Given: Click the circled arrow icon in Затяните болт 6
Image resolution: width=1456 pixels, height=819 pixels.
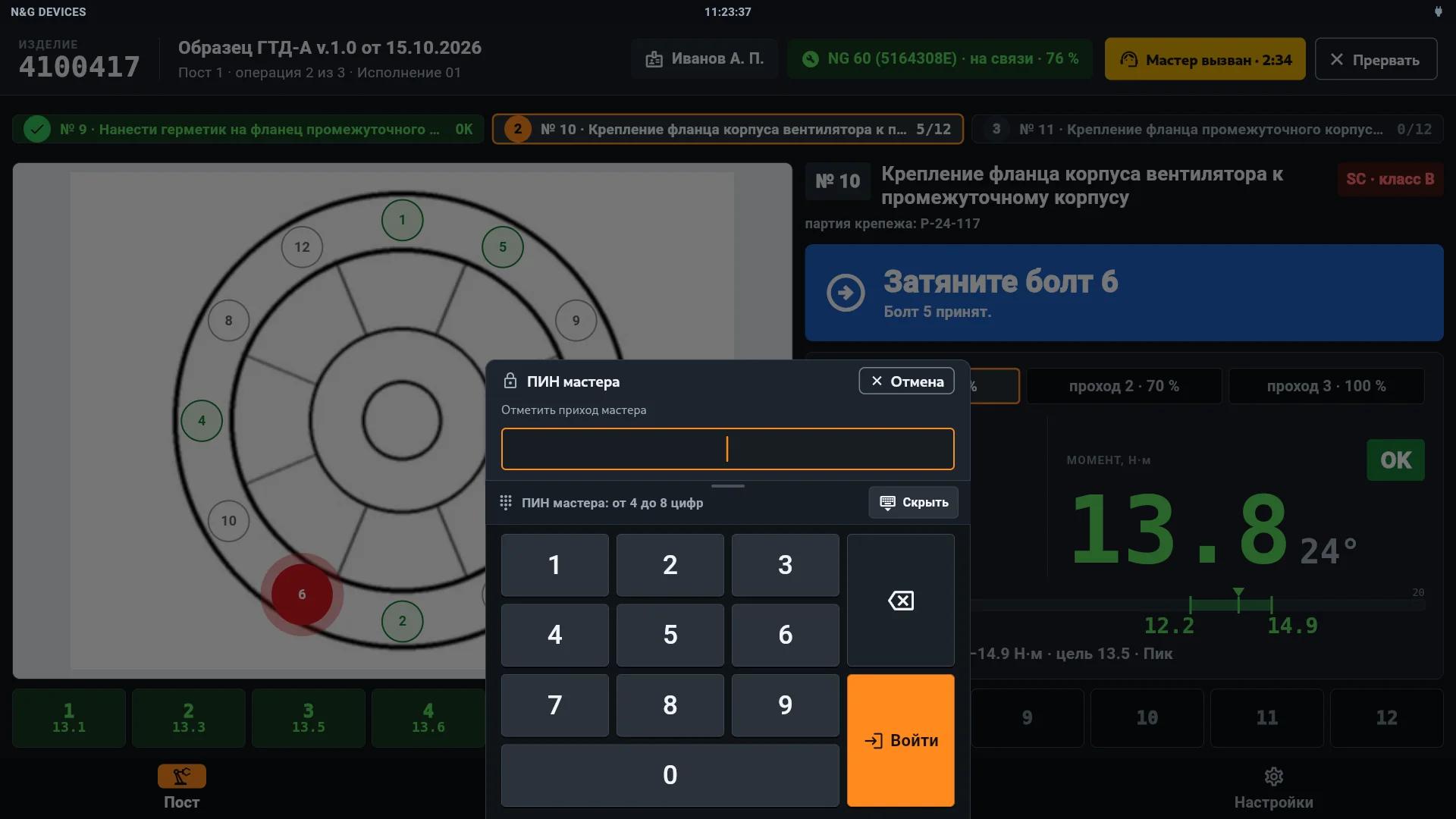Looking at the screenshot, I should pos(846,293).
